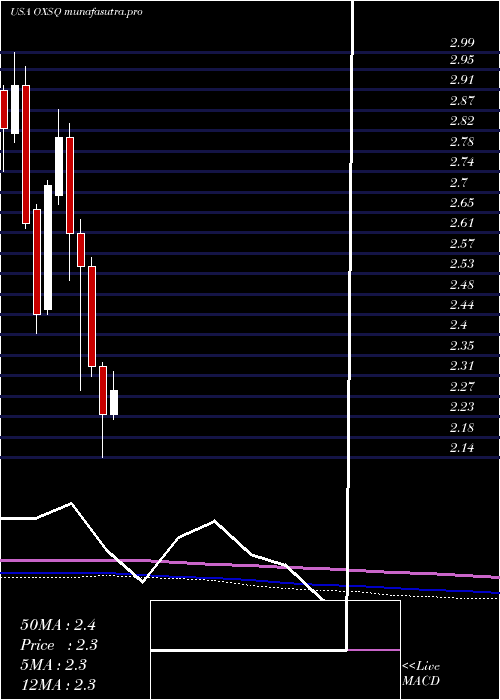500x700 pixels.
Task: Select the 2.48 price axis label
Action: point(462,285)
